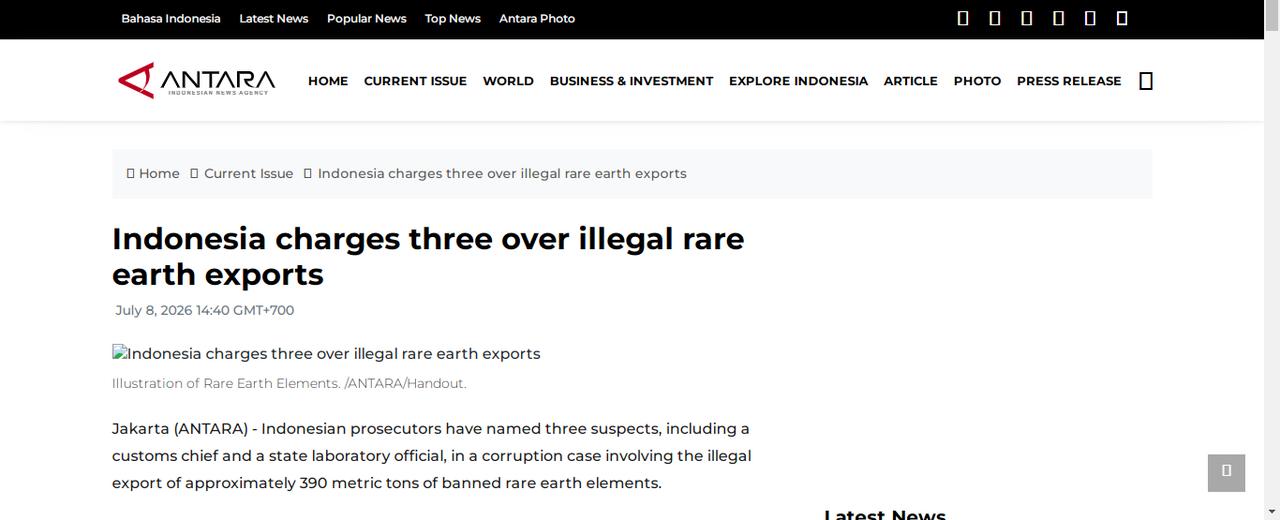Viewport: 1280px width, 520px height.
Task: Click the paragraph beginning 'Jakarta (ANTARA) - Indonesian prosecutors'
Action: tap(432, 456)
